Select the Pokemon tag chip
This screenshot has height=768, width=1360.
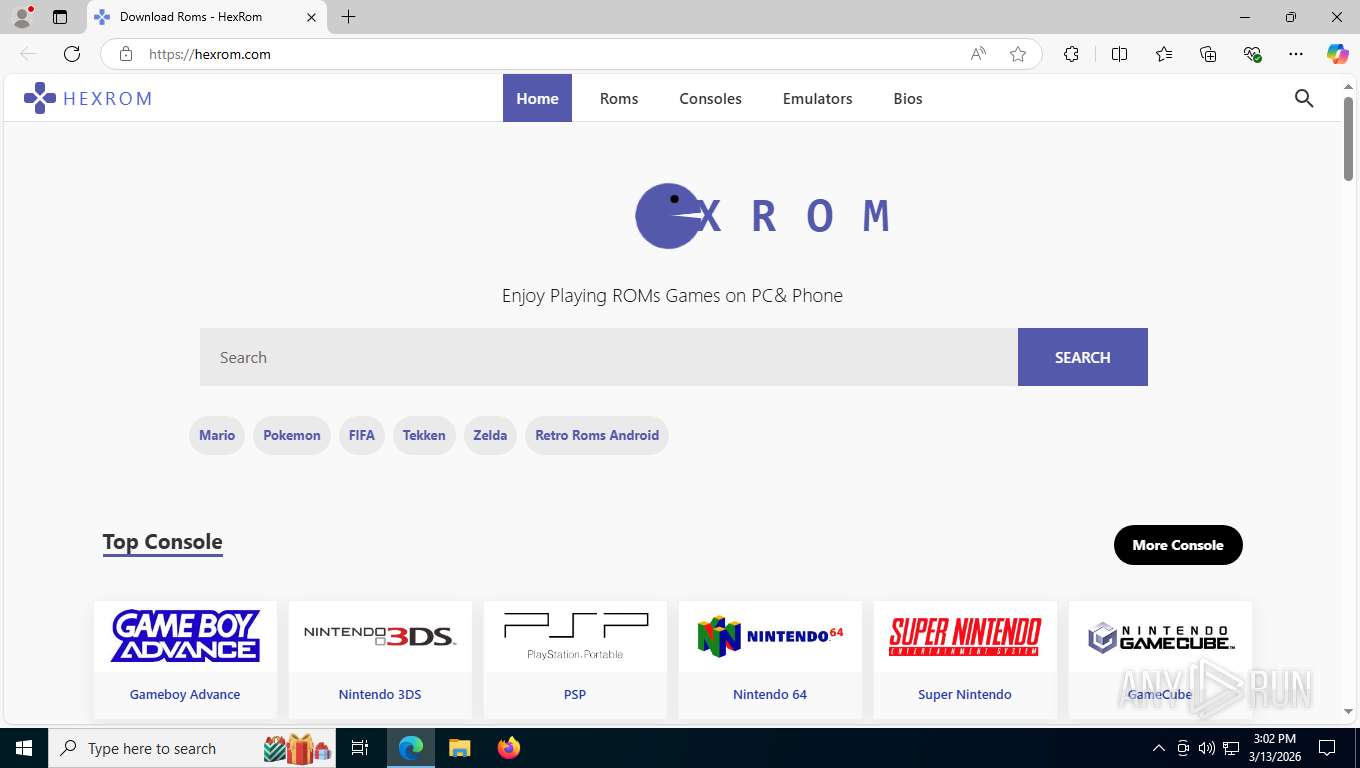point(292,435)
